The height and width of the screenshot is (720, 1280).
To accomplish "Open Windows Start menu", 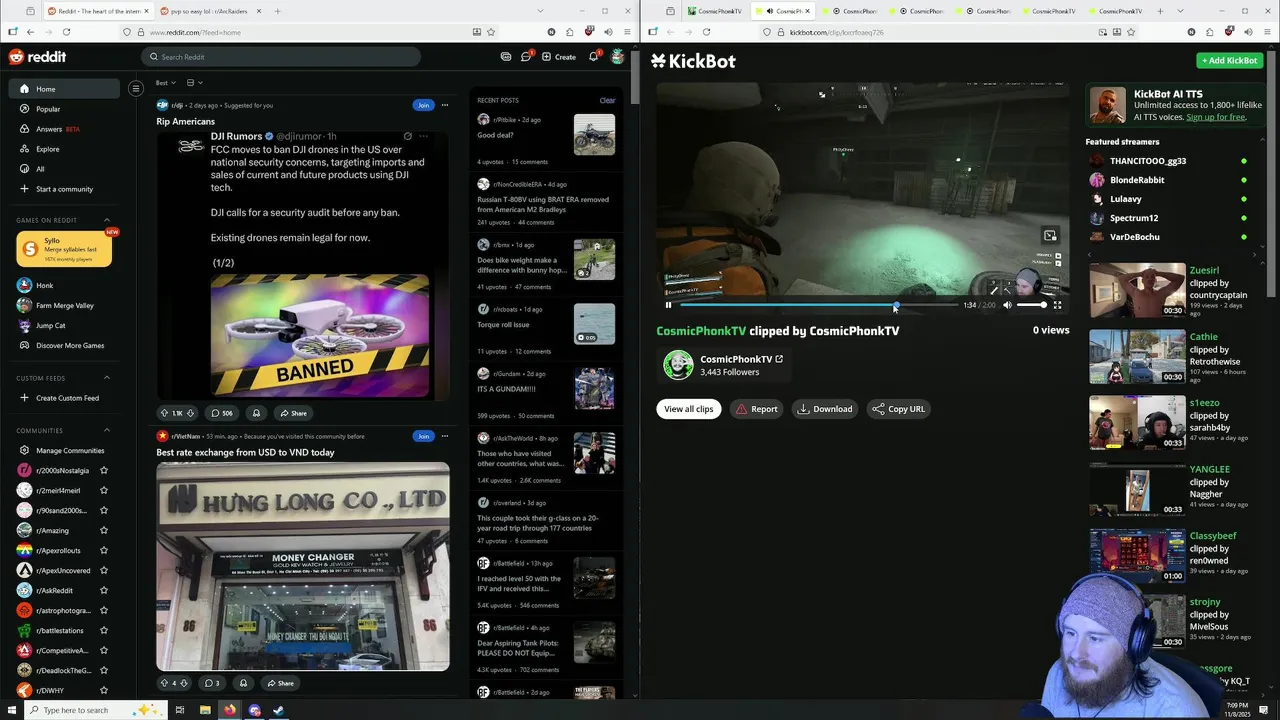I will tap(12, 710).
